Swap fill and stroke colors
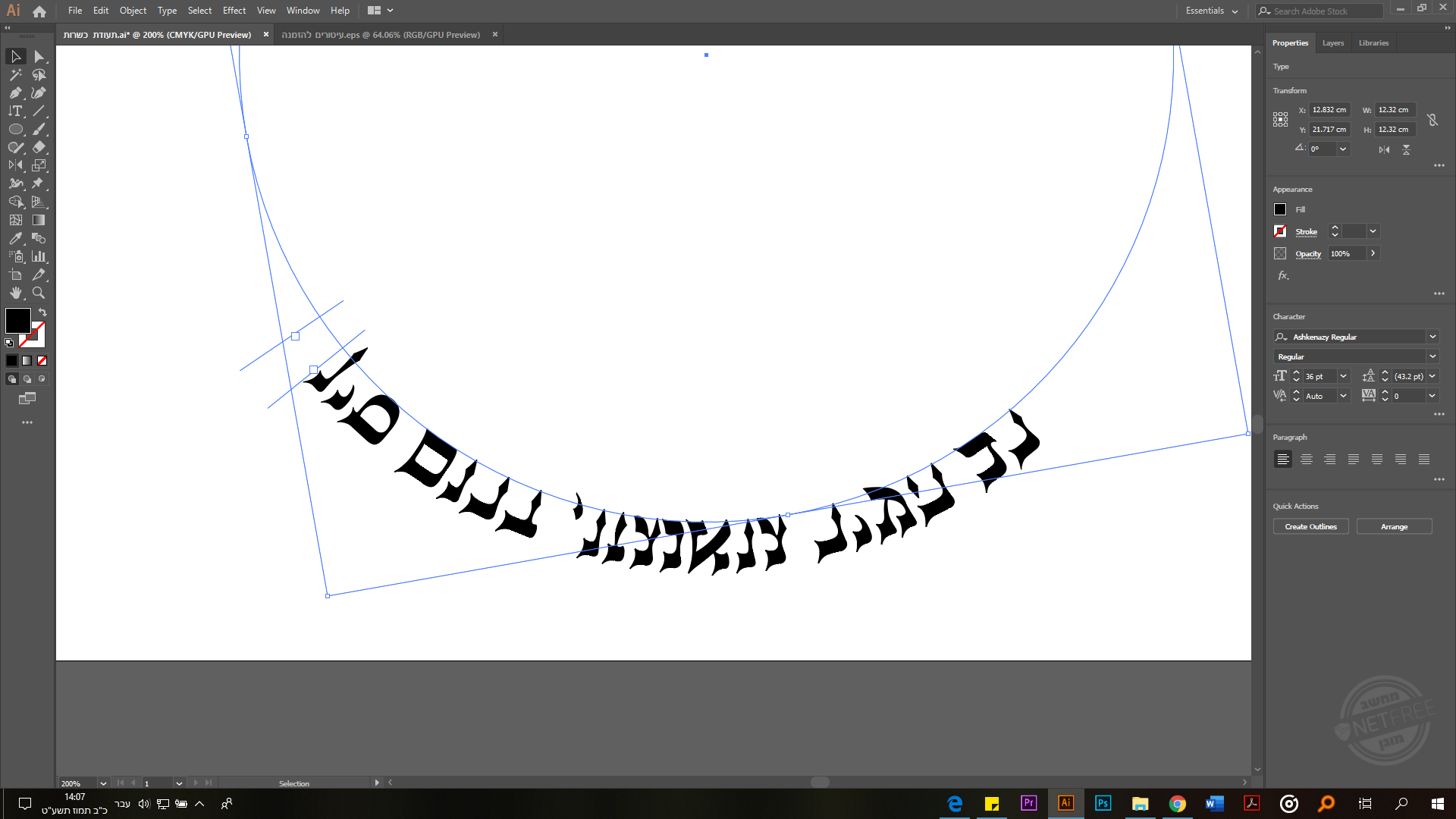The width and height of the screenshot is (1456, 819). (42, 312)
